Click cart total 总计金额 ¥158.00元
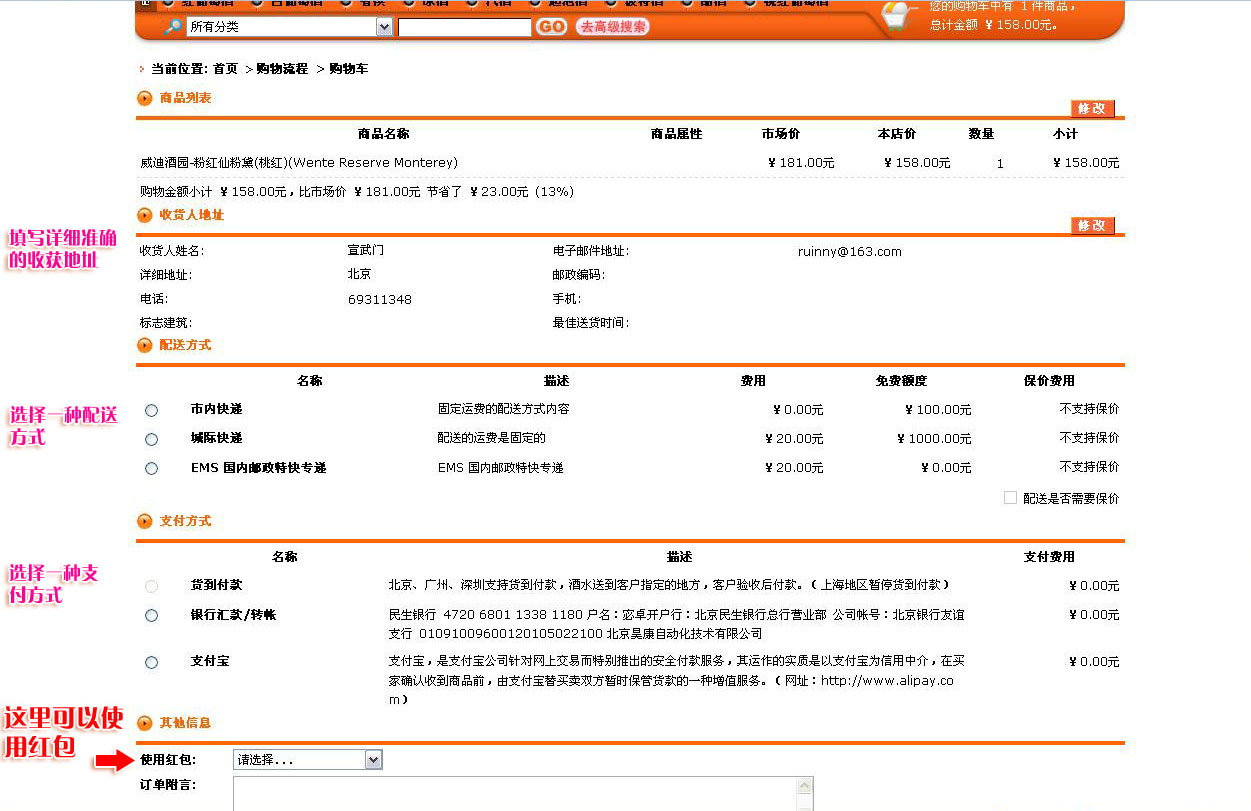 pos(993,25)
